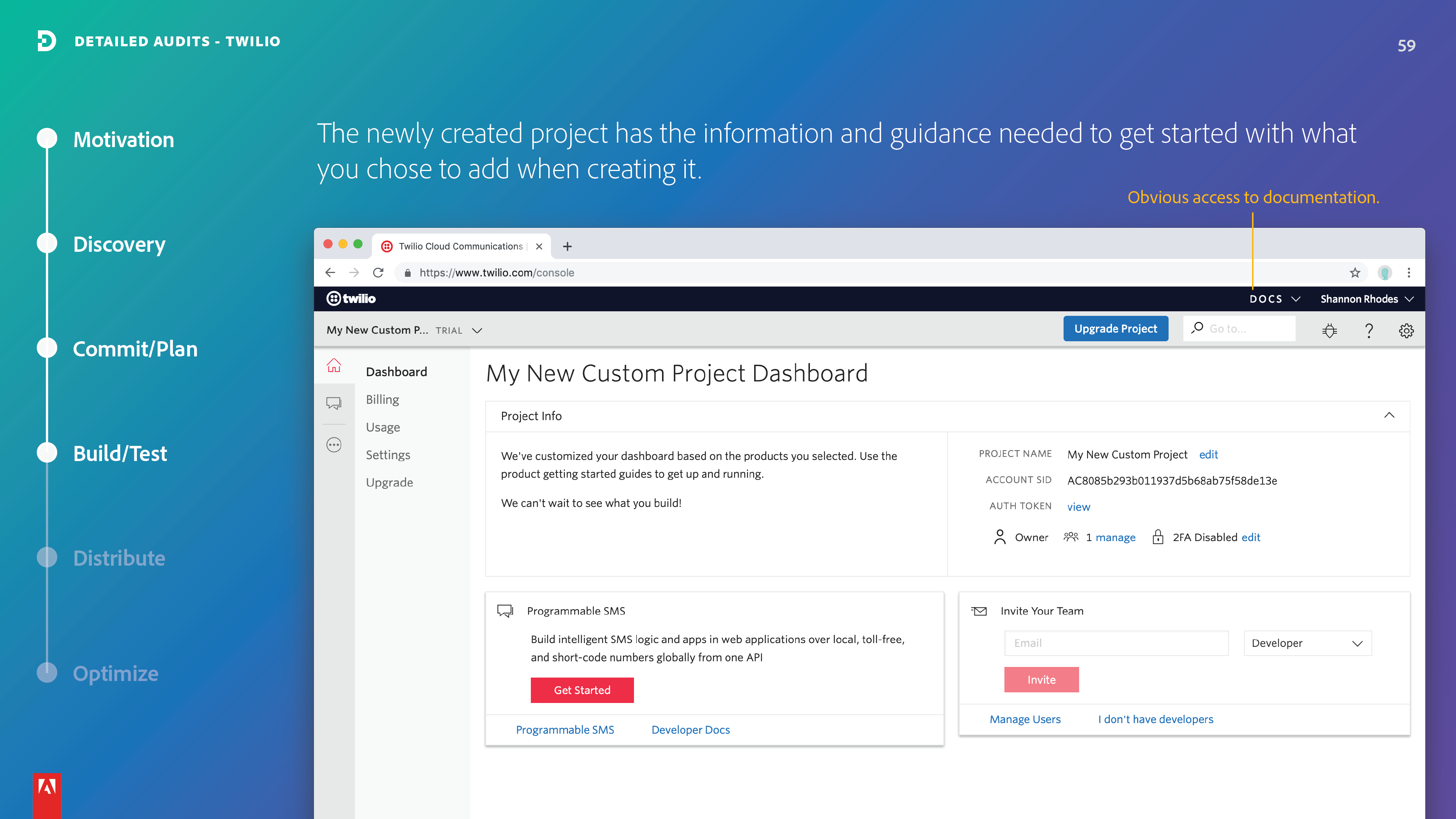
Task: Click the manage users count link
Action: point(1115,537)
